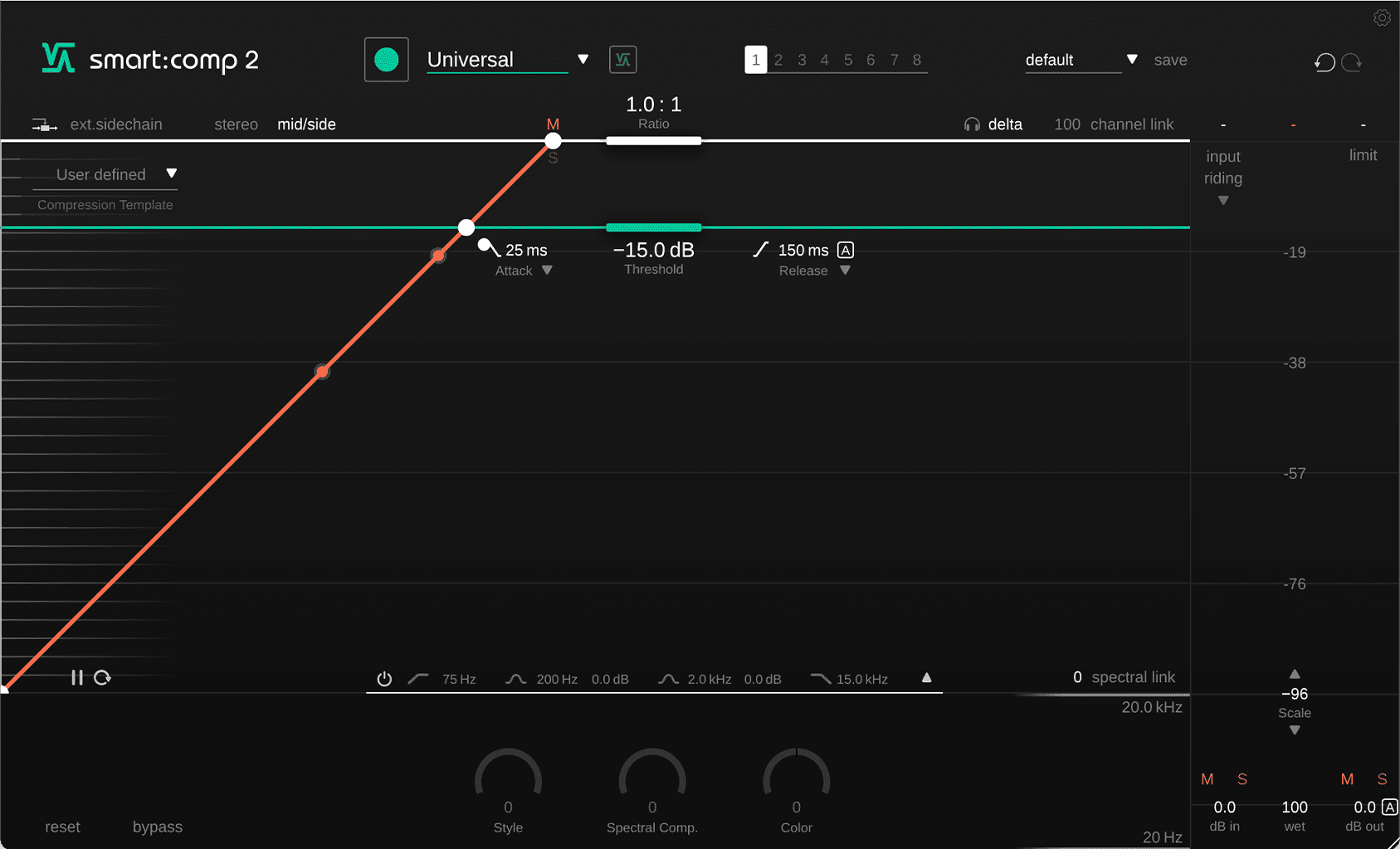Click the dB in value 0.0
1400x849 pixels.
pyautogui.click(x=1224, y=807)
